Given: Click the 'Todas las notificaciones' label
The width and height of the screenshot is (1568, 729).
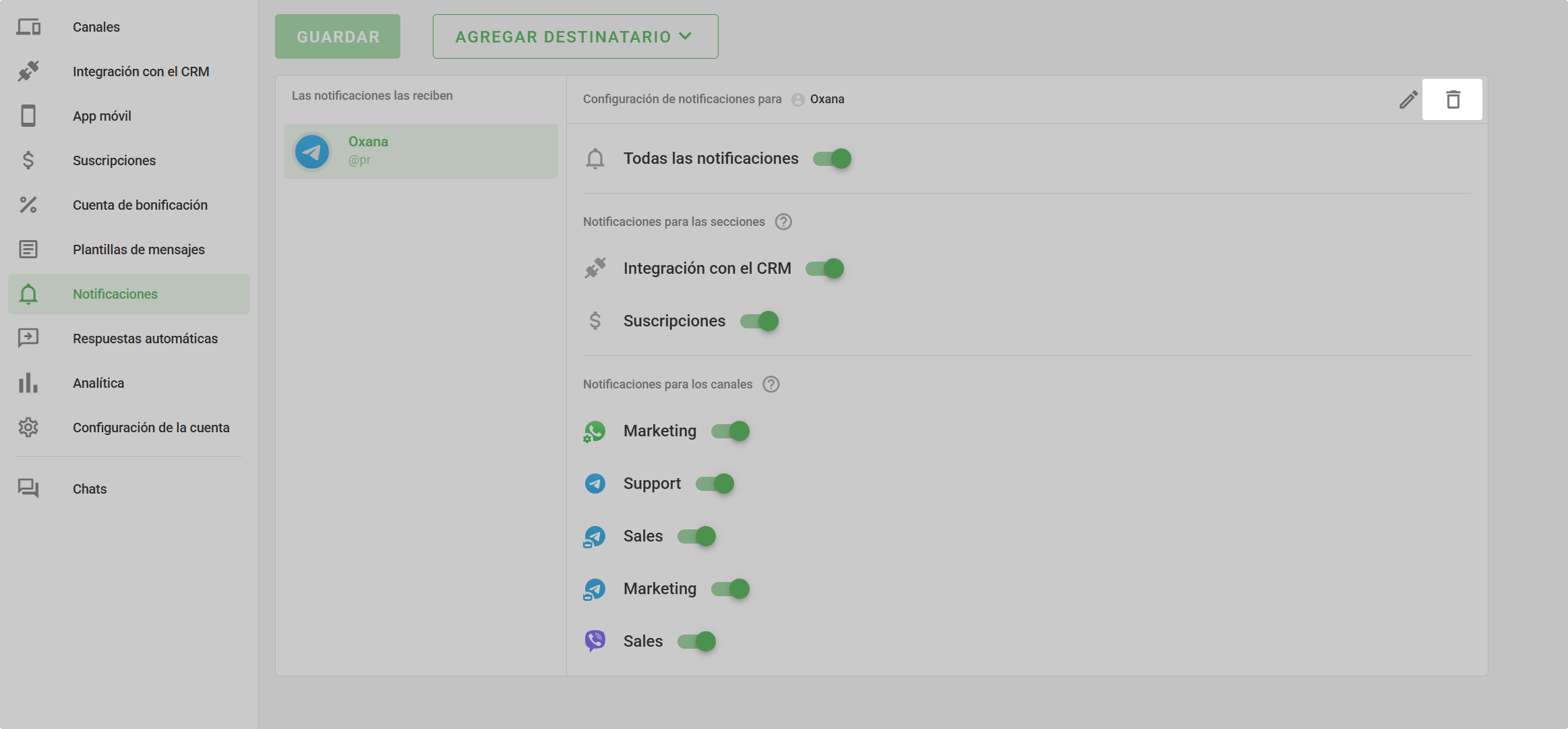Looking at the screenshot, I should pos(711,158).
